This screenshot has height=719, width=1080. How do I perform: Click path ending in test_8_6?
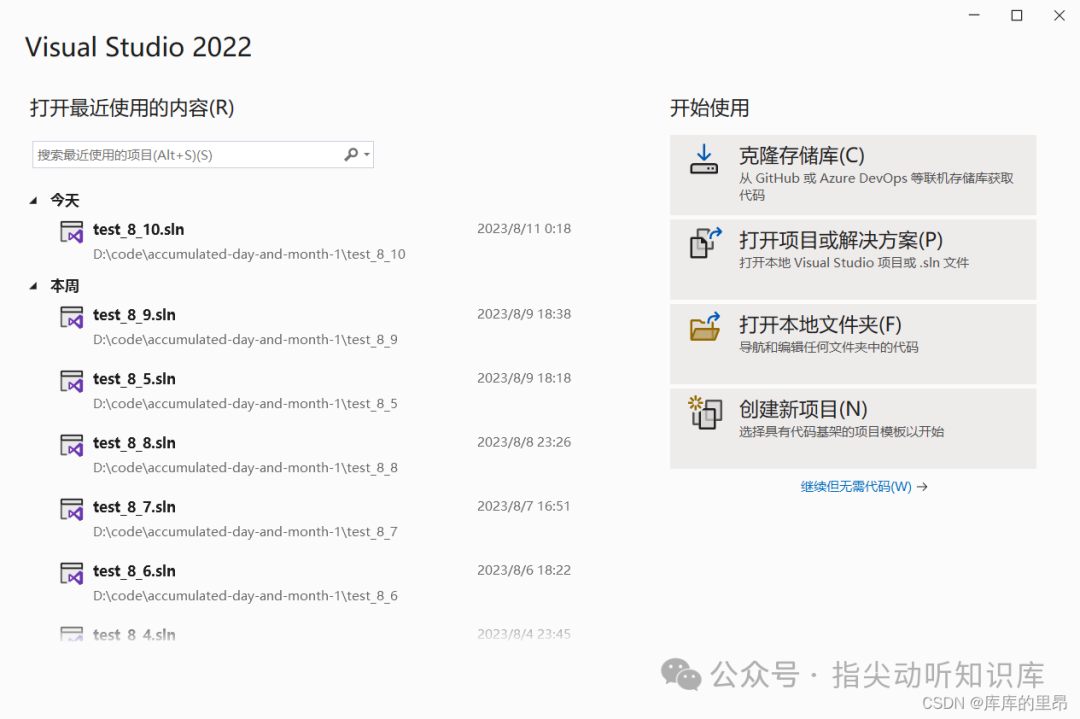(x=245, y=596)
